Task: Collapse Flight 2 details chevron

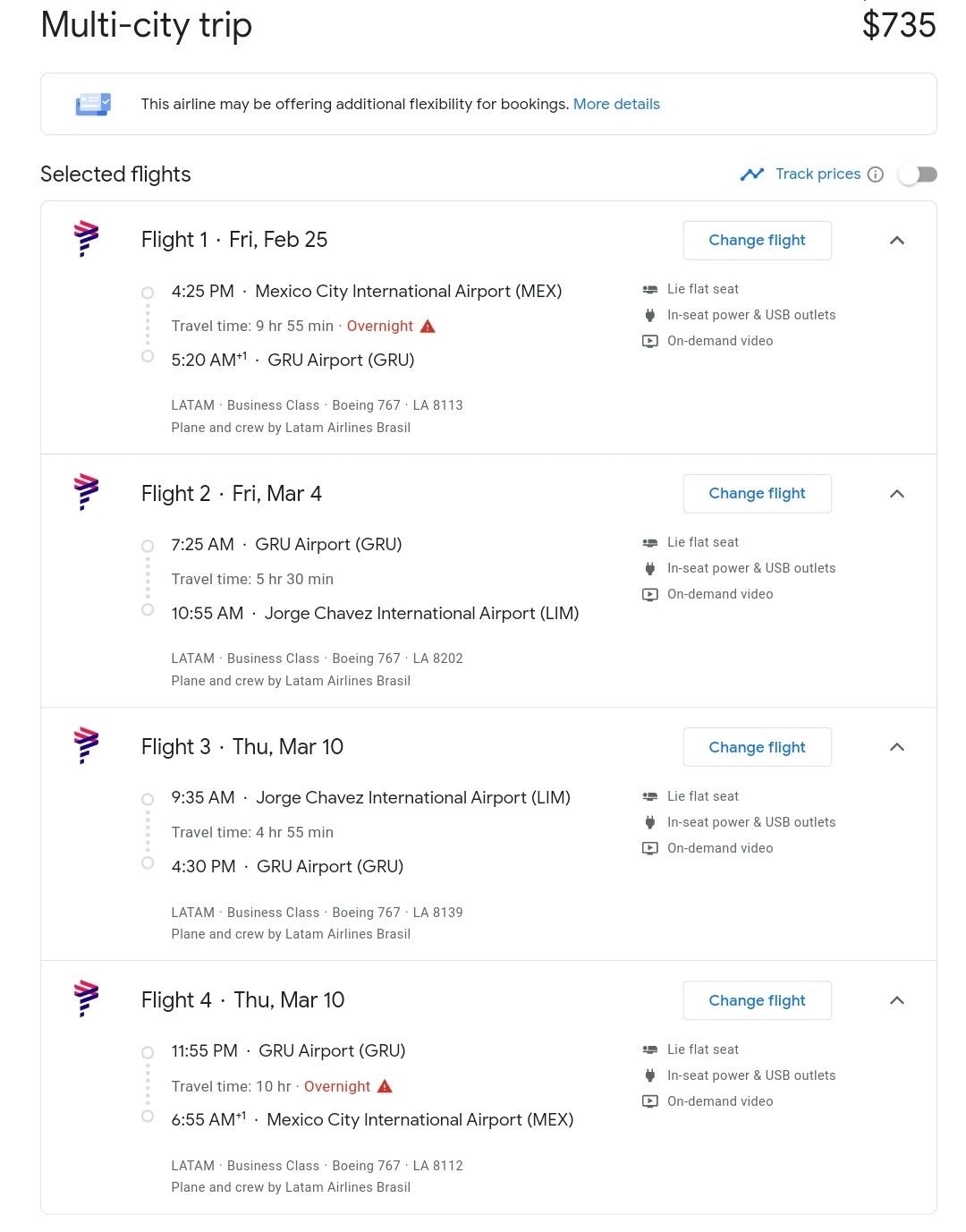Action: pyautogui.click(x=897, y=494)
